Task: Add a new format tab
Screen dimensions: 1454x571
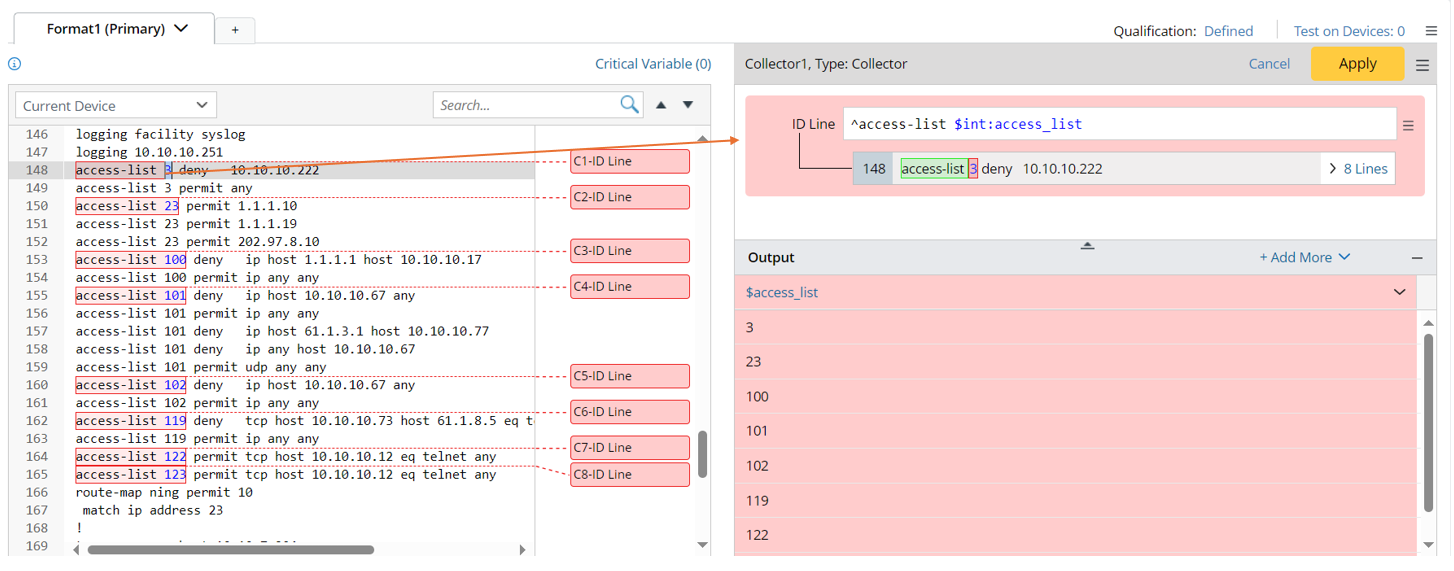Action: (235, 30)
